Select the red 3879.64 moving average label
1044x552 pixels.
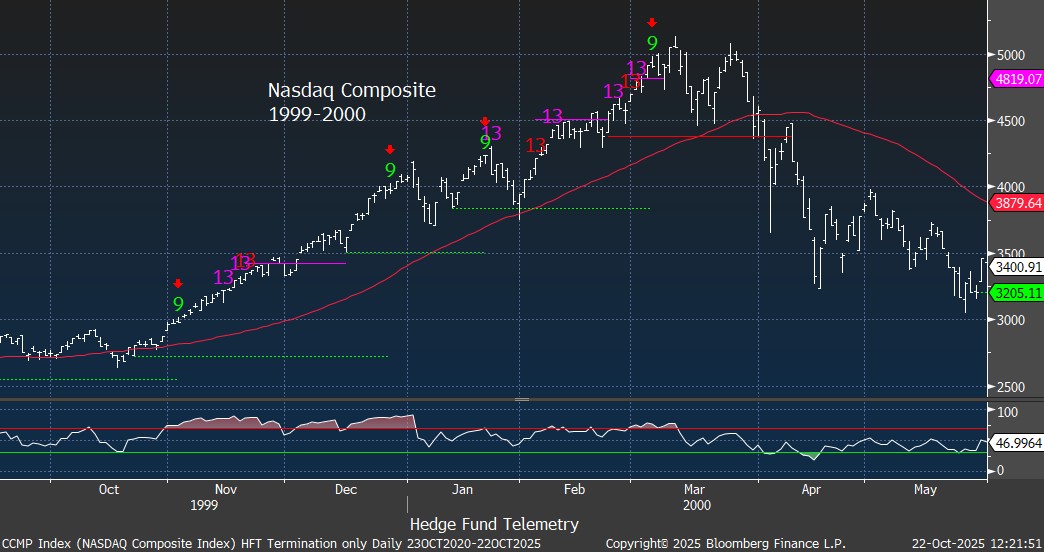(x=1016, y=203)
